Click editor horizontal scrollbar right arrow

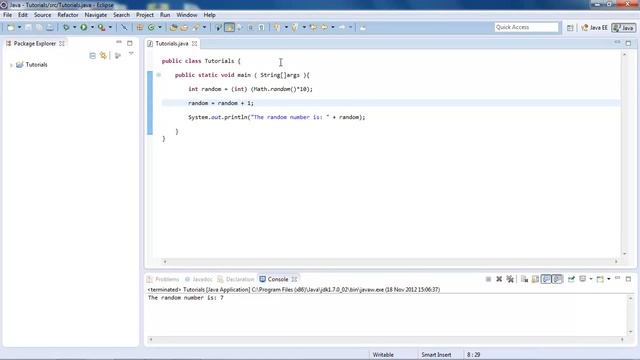point(616,261)
